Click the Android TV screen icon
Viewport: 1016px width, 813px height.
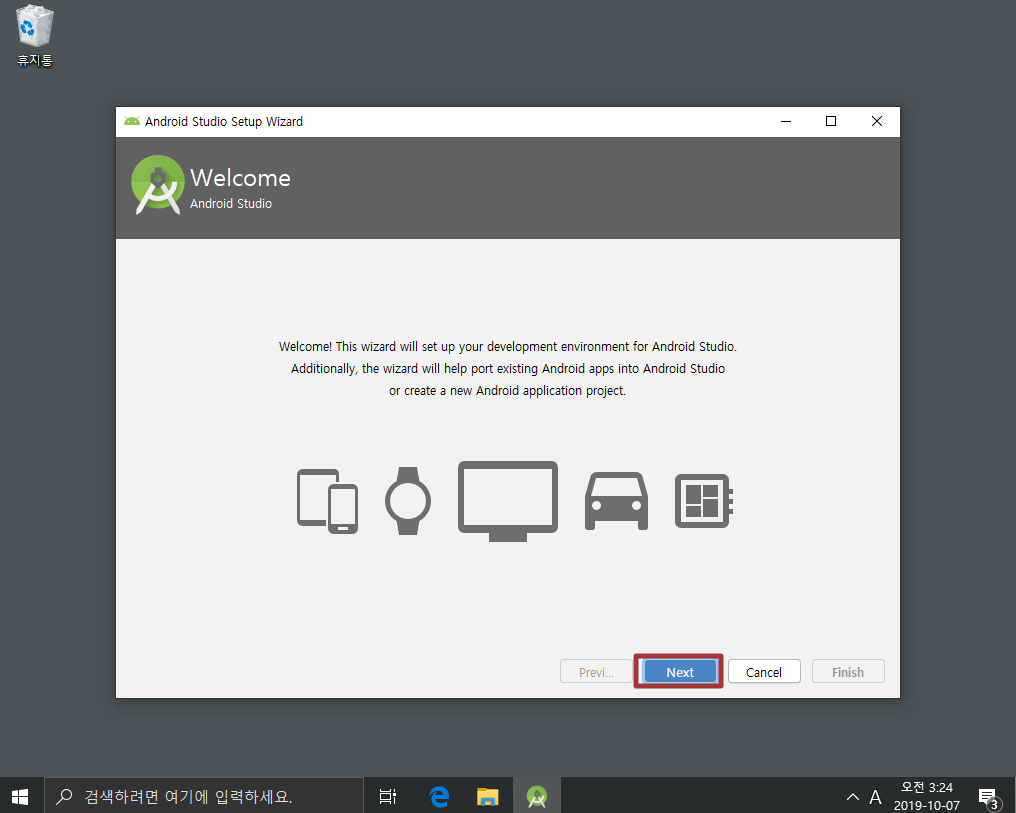tap(508, 501)
